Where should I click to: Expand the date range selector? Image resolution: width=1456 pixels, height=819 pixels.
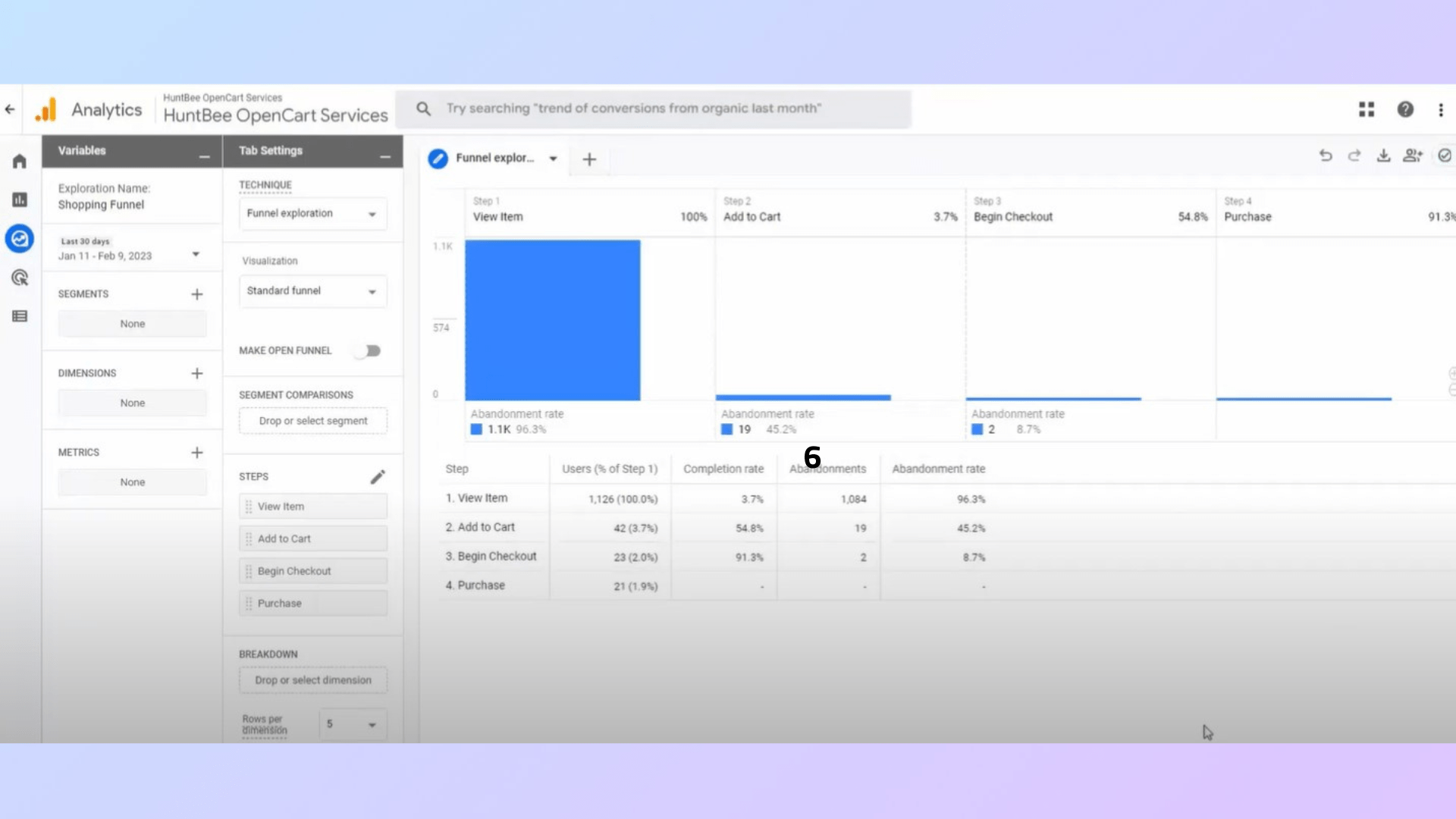[196, 255]
